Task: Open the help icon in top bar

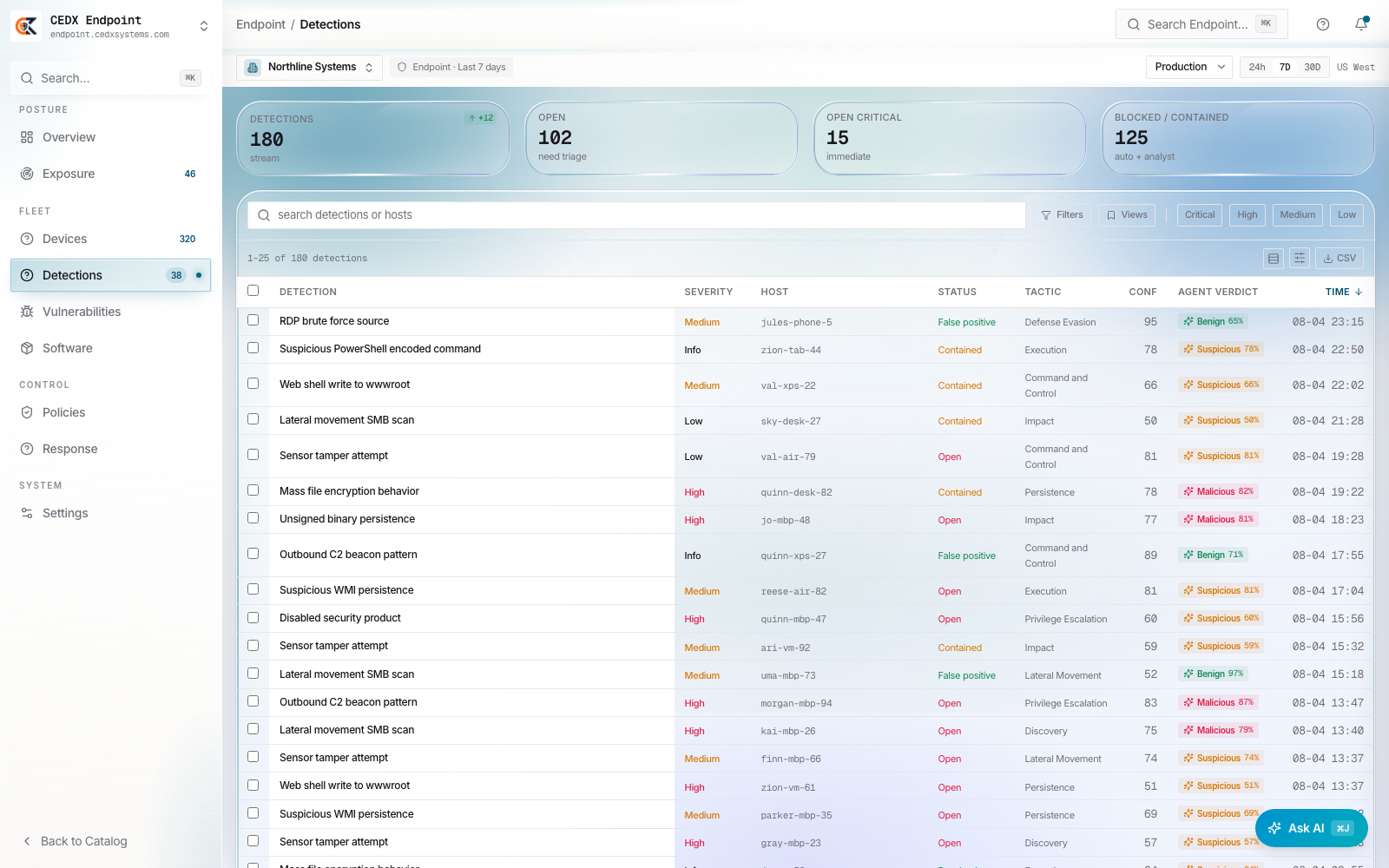Action: coord(1323,24)
